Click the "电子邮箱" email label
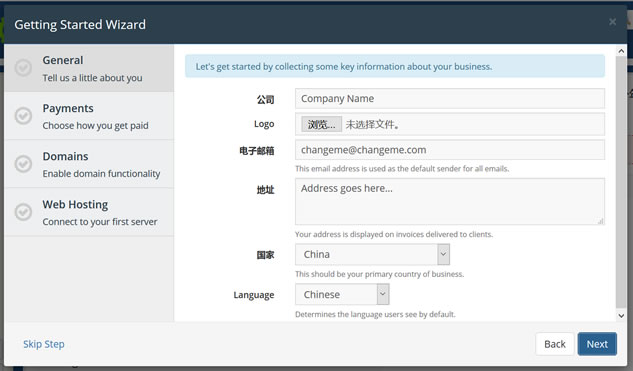633x371 pixels. point(257,151)
